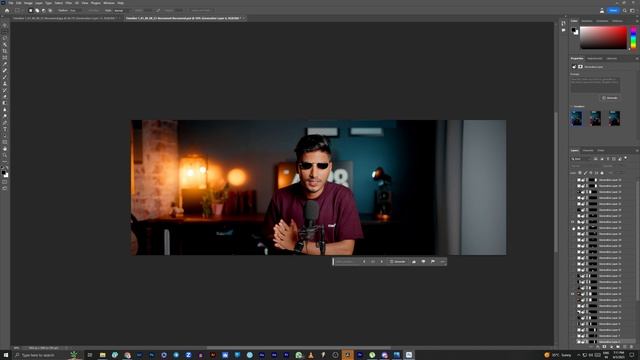The height and width of the screenshot is (360, 640).
Task: Show next variation arrow in task bar
Action: pyautogui.click(x=382, y=262)
